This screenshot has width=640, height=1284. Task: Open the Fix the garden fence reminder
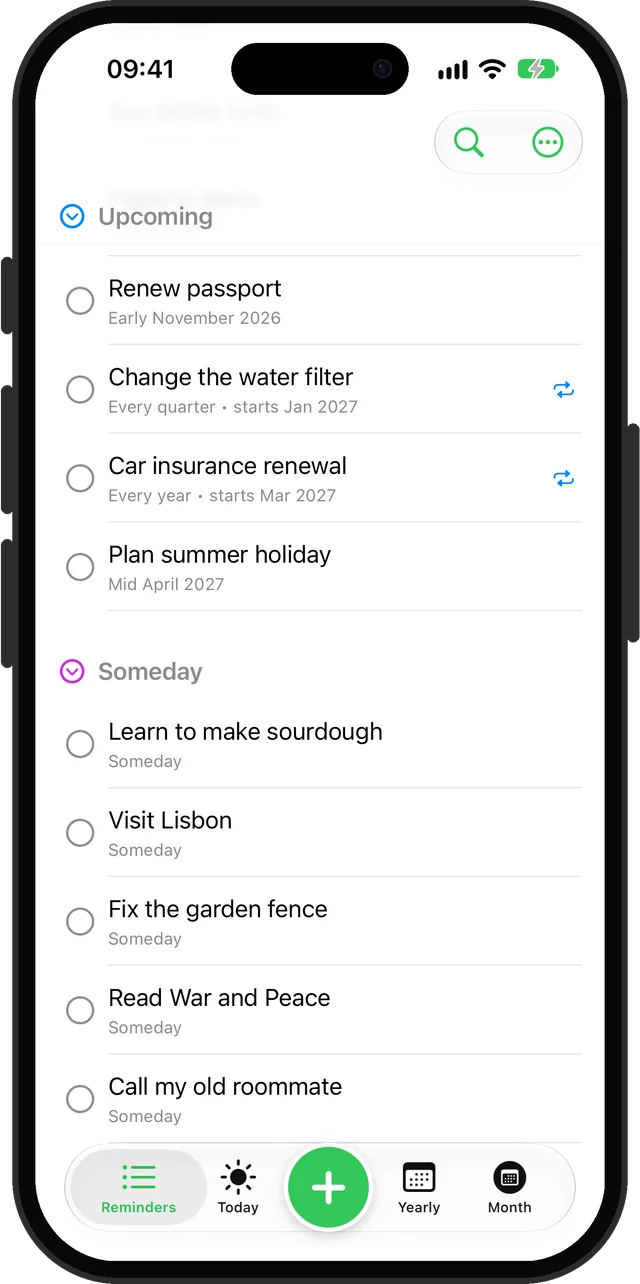[344, 921]
